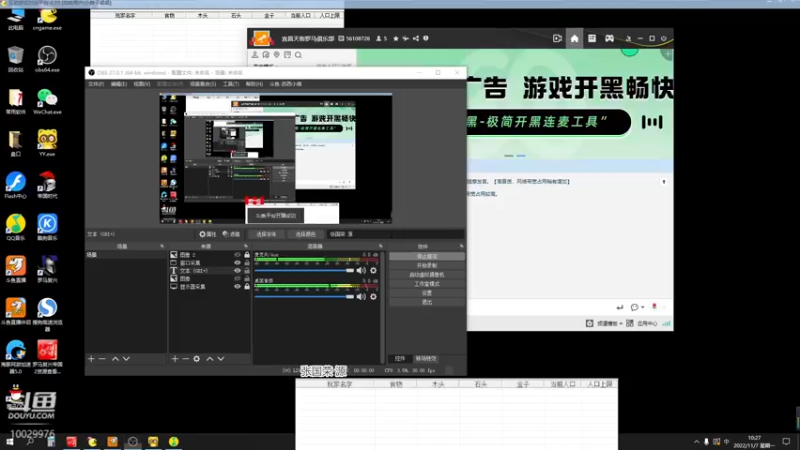
Task: Click the 选择颜色 button
Action: point(305,234)
